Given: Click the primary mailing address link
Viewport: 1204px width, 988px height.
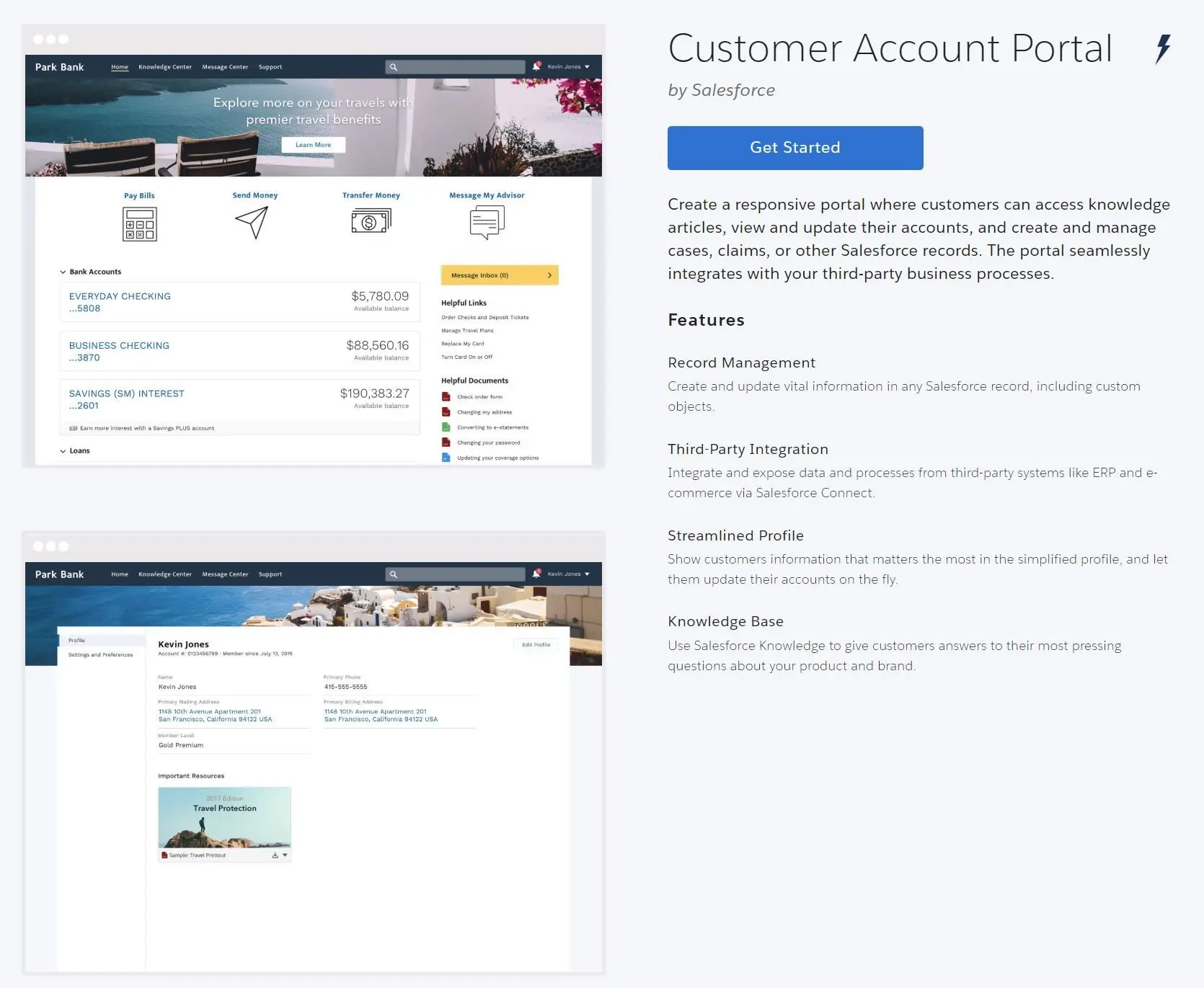Looking at the screenshot, I should pyautogui.click(x=215, y=716).
